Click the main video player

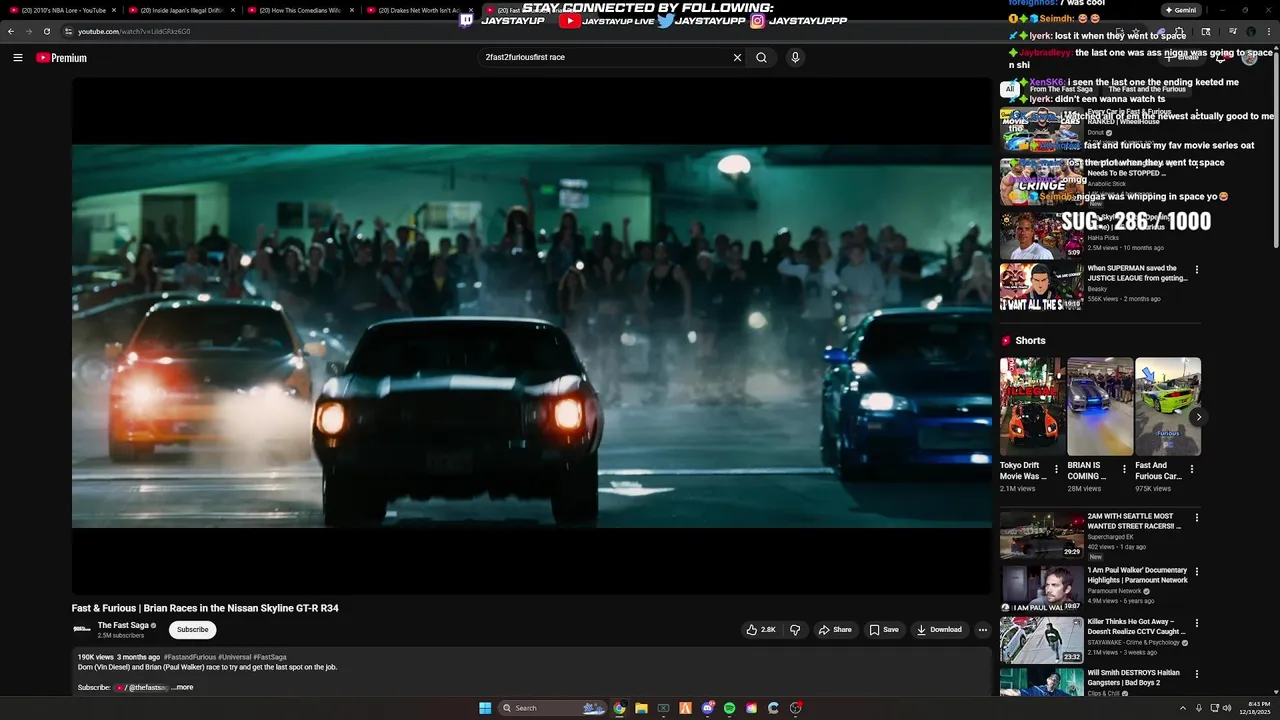pos(531,336)
